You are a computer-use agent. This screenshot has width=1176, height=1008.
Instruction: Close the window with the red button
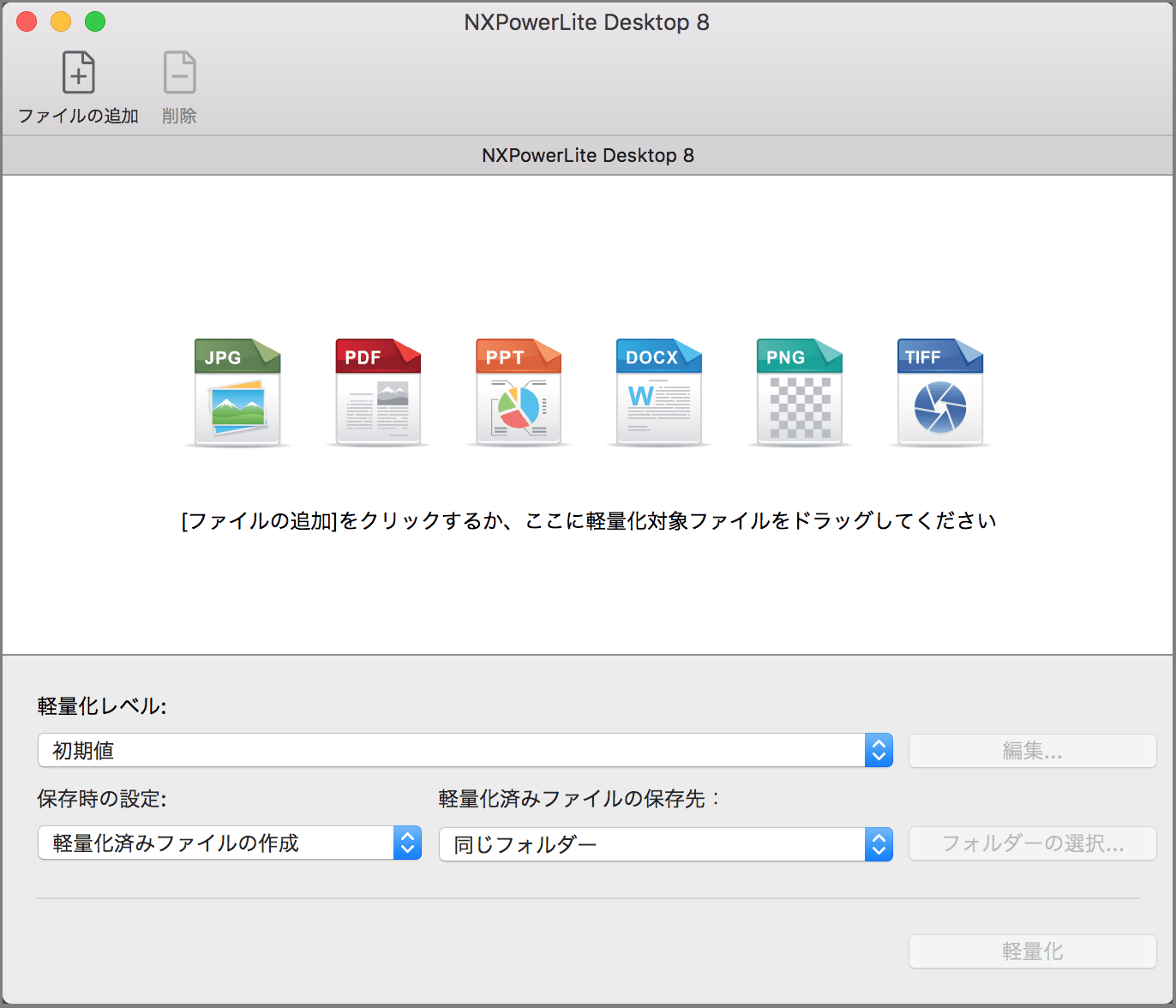(x=27, y=21)
